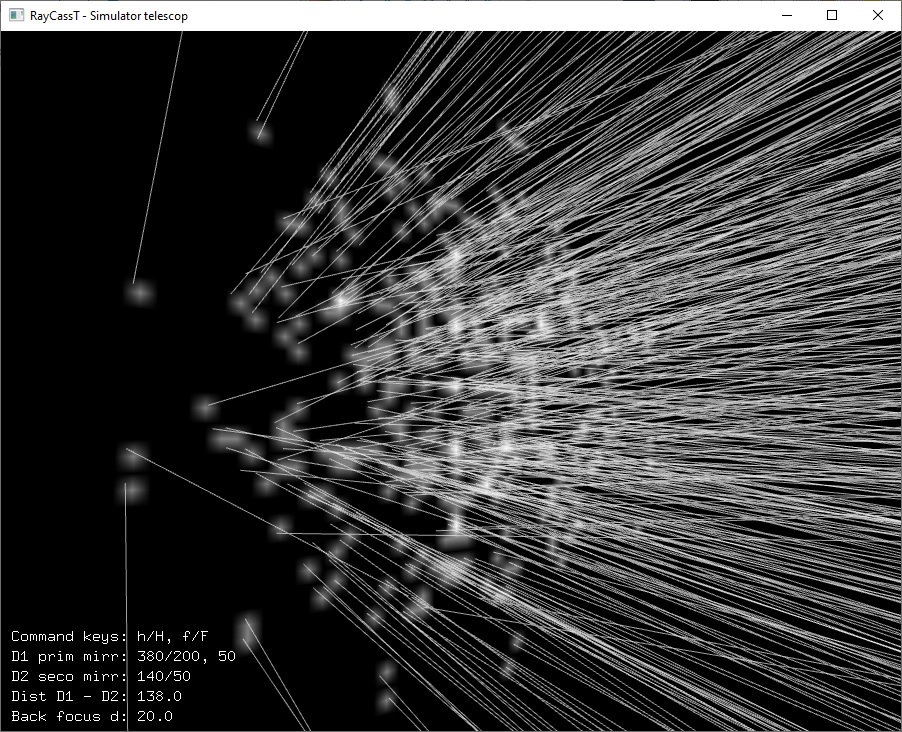Click the 'RayCassT - Simulator telescop' window title
This screenshot has width=902, height=732.
click(x=109, y=16)
